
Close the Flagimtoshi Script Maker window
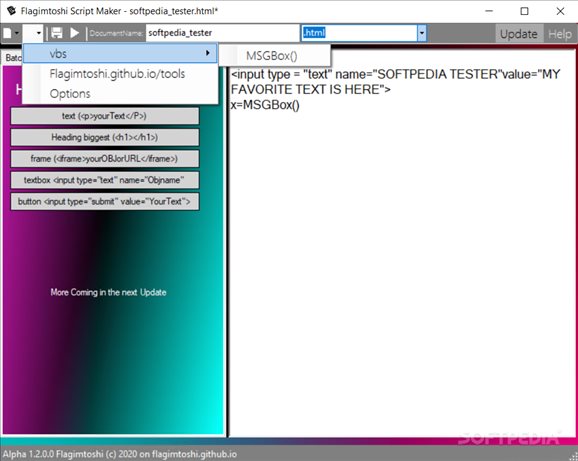[x=560, y=11]
